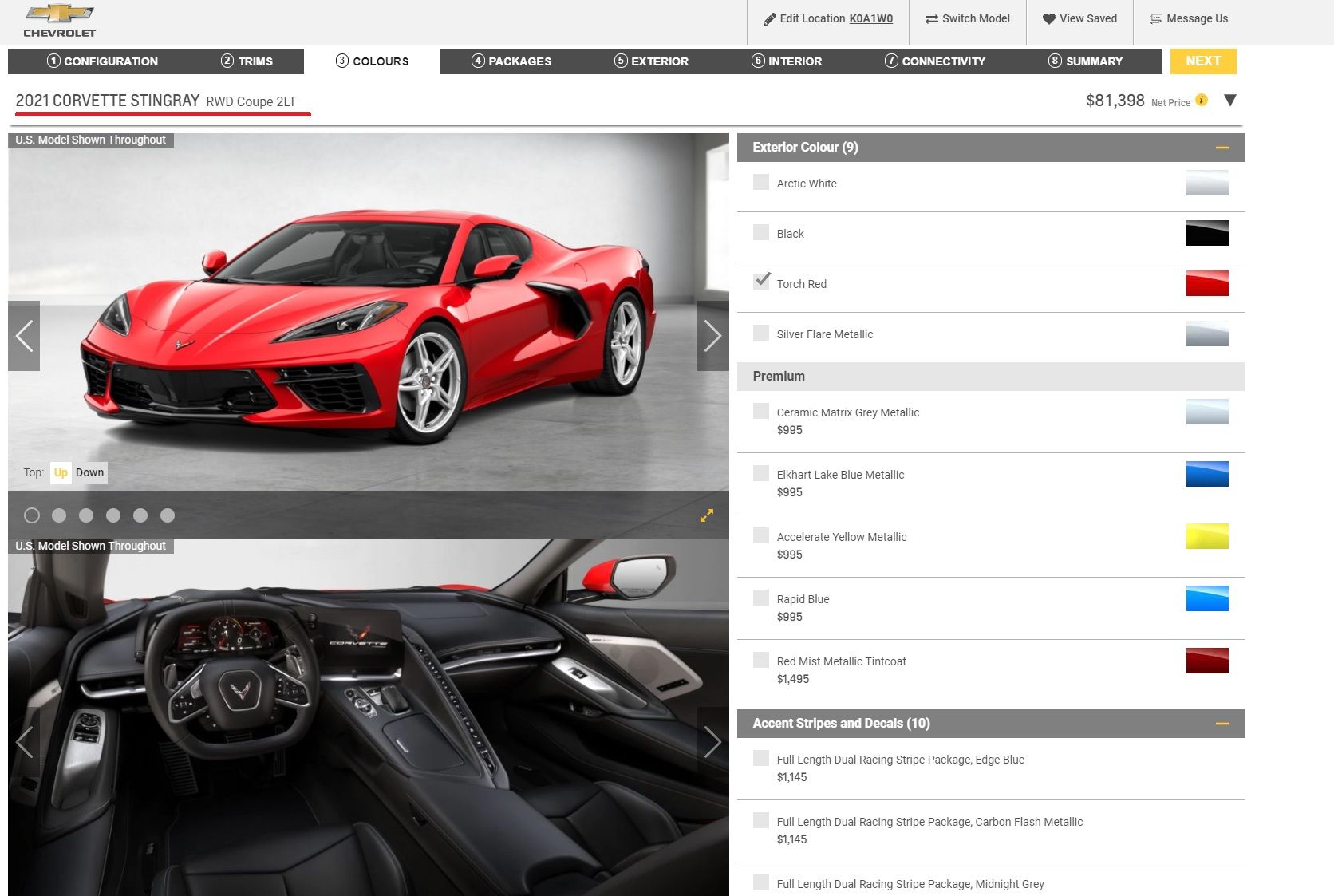Click the Message Us chat icon
The width and height of the screenshot is (1334, 896).
click(x=1155, y=19)
